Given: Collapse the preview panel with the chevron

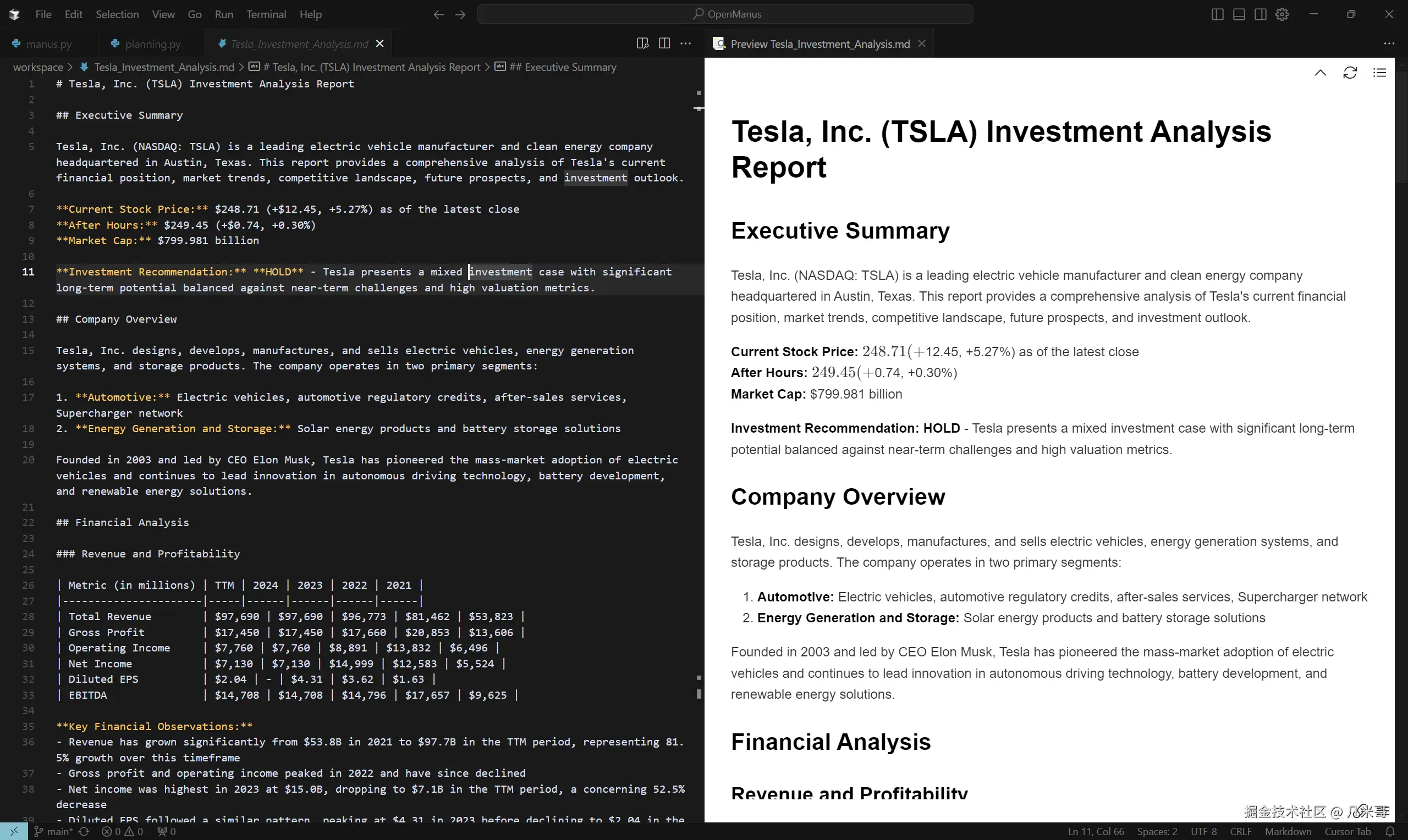Looking at the screenshot, I should [x=1320, y=73].
